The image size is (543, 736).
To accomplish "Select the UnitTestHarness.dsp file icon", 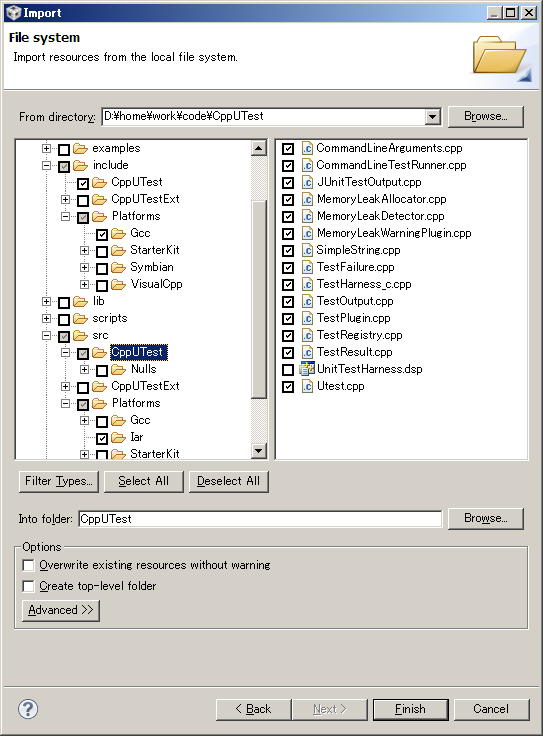I will pos(307,369).
